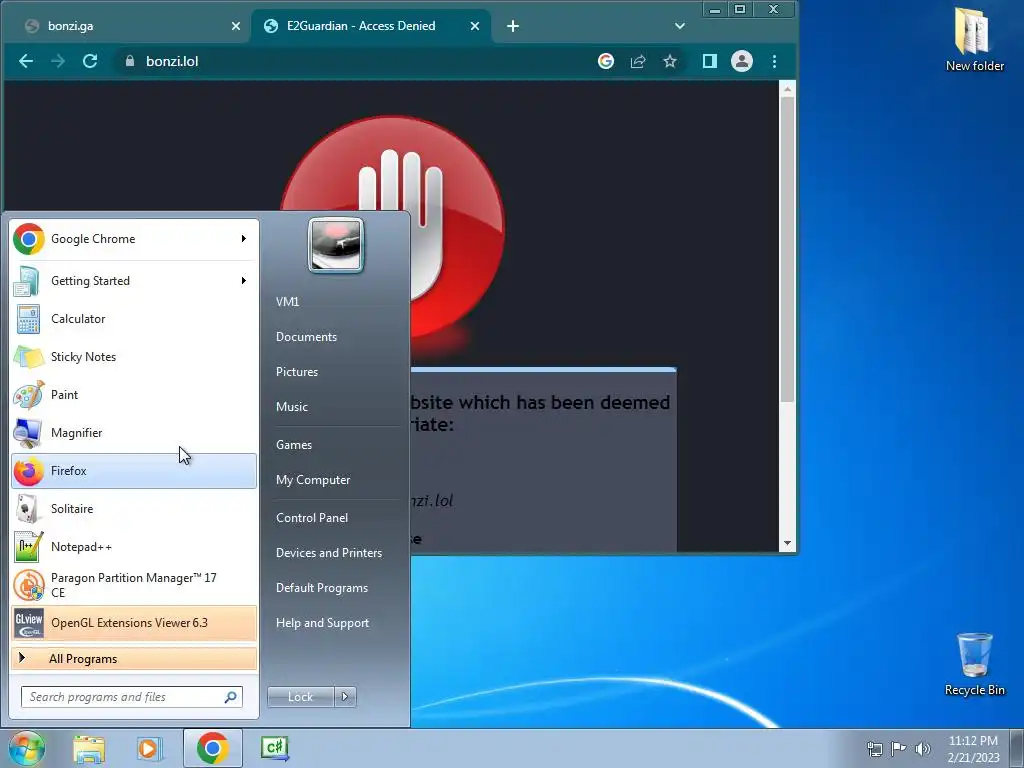This screenshot has height=768, width=1024.
Task: Close the bonzi.ga tab
Action: [x=236, y=26]
